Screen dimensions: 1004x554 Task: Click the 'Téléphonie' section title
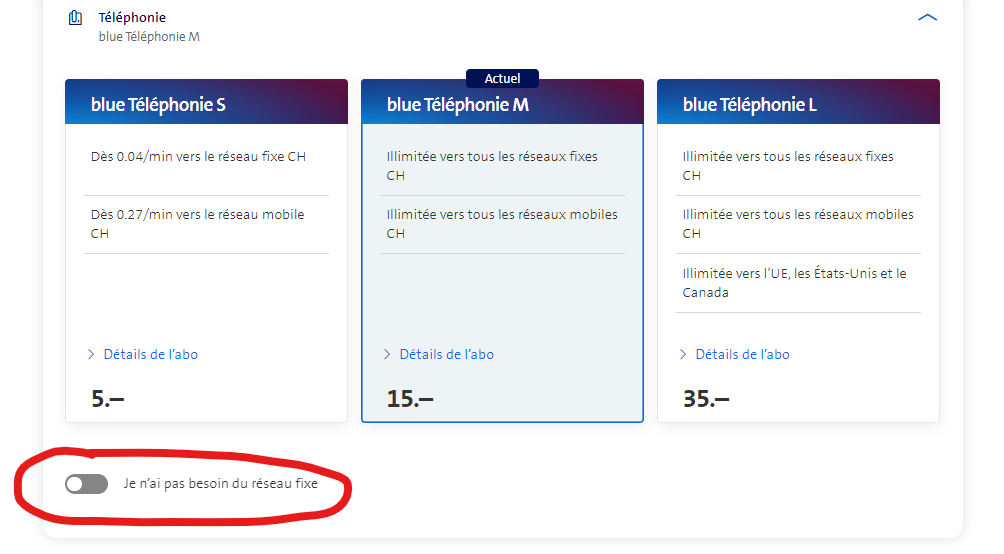point(132,17)
